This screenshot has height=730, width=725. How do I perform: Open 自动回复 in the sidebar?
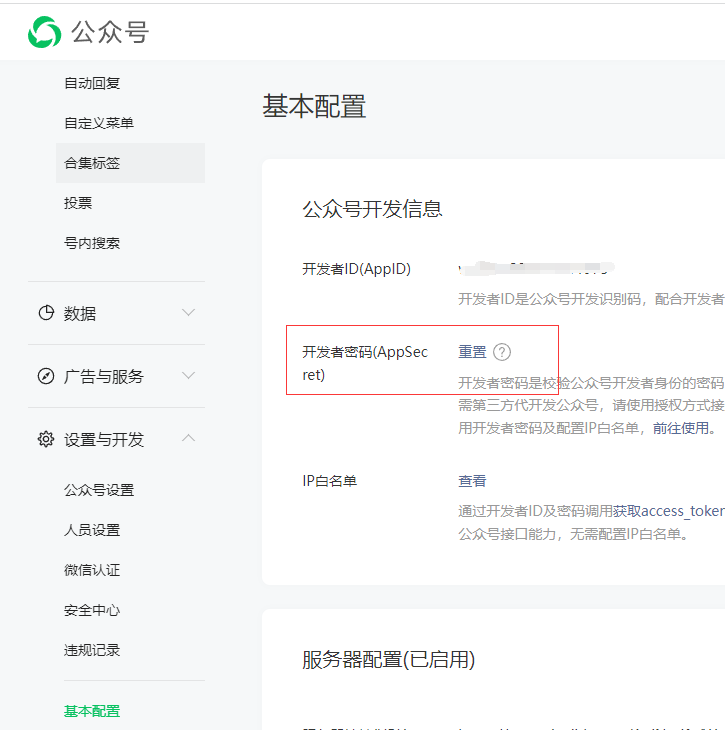point(92,83)
